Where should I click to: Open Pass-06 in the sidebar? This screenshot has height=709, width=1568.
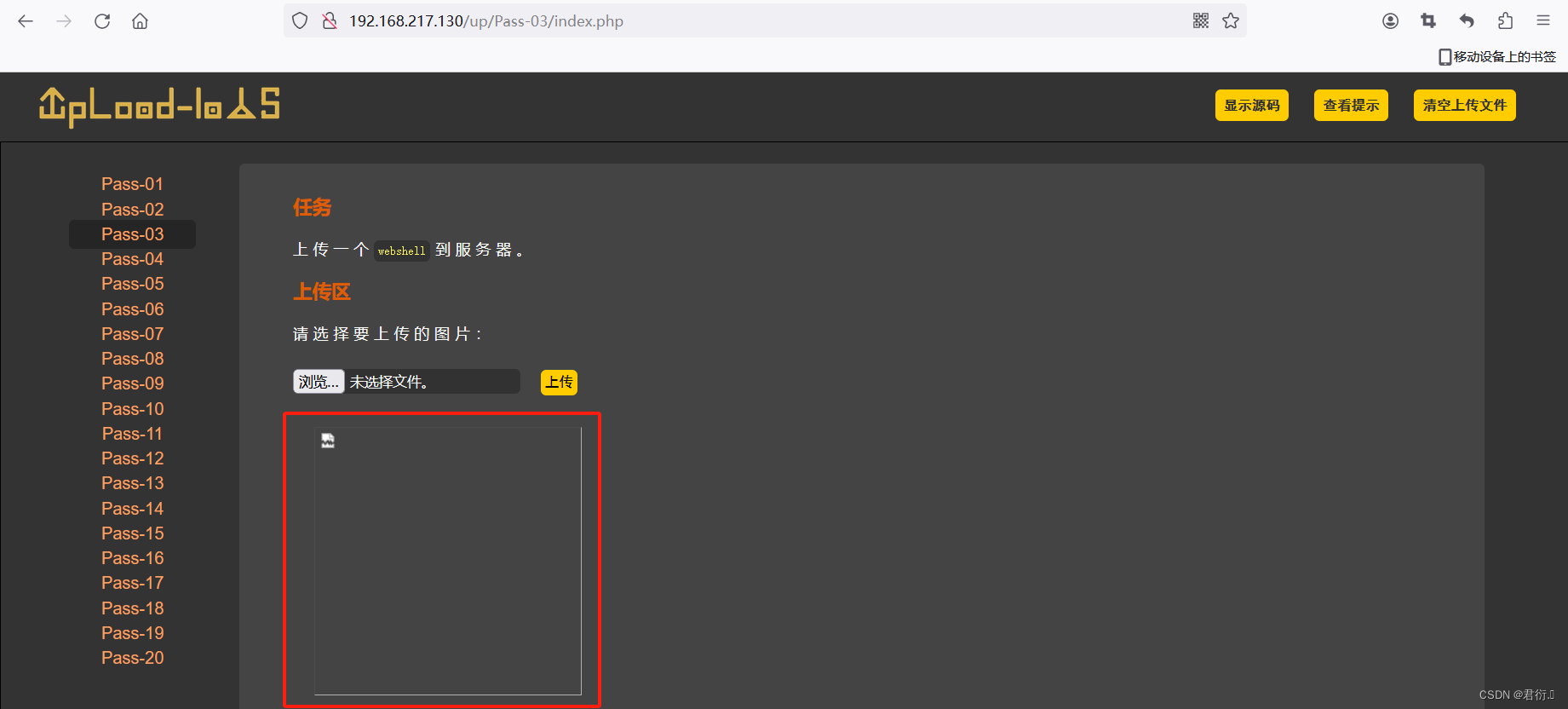[x=132, y=309]
